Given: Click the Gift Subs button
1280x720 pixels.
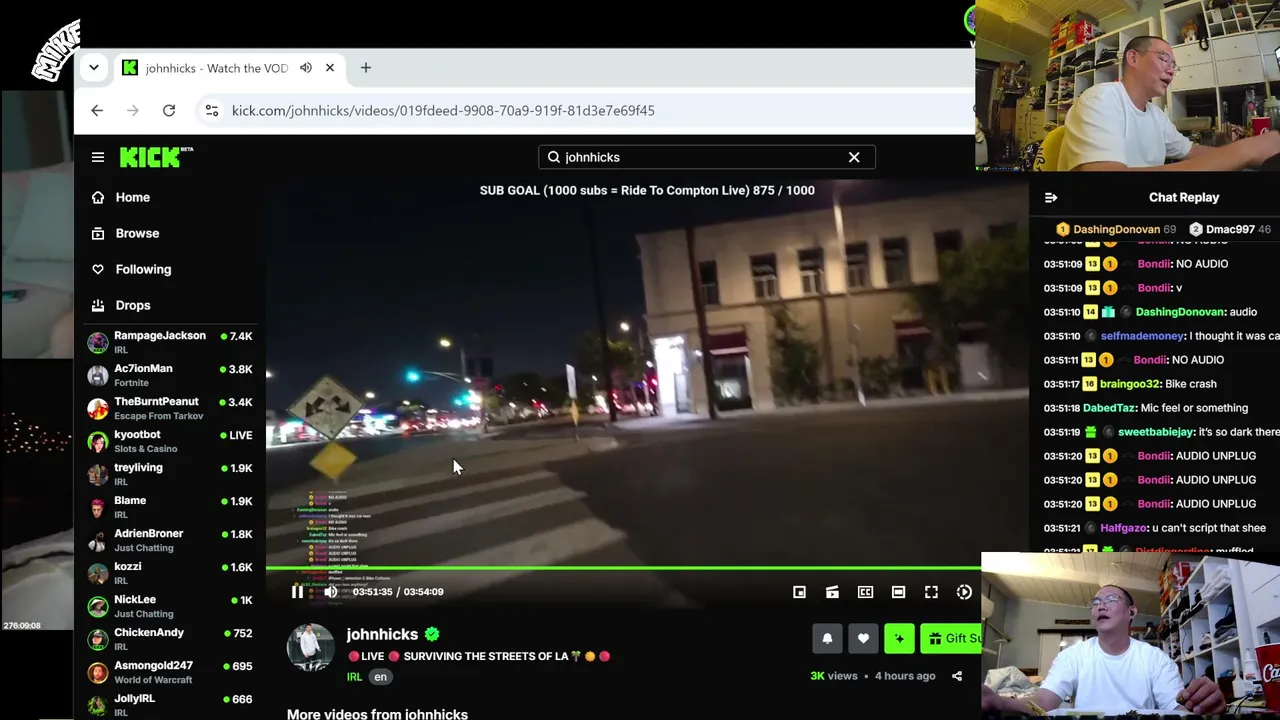Looking at the screenshot, I should coord(950,638).
